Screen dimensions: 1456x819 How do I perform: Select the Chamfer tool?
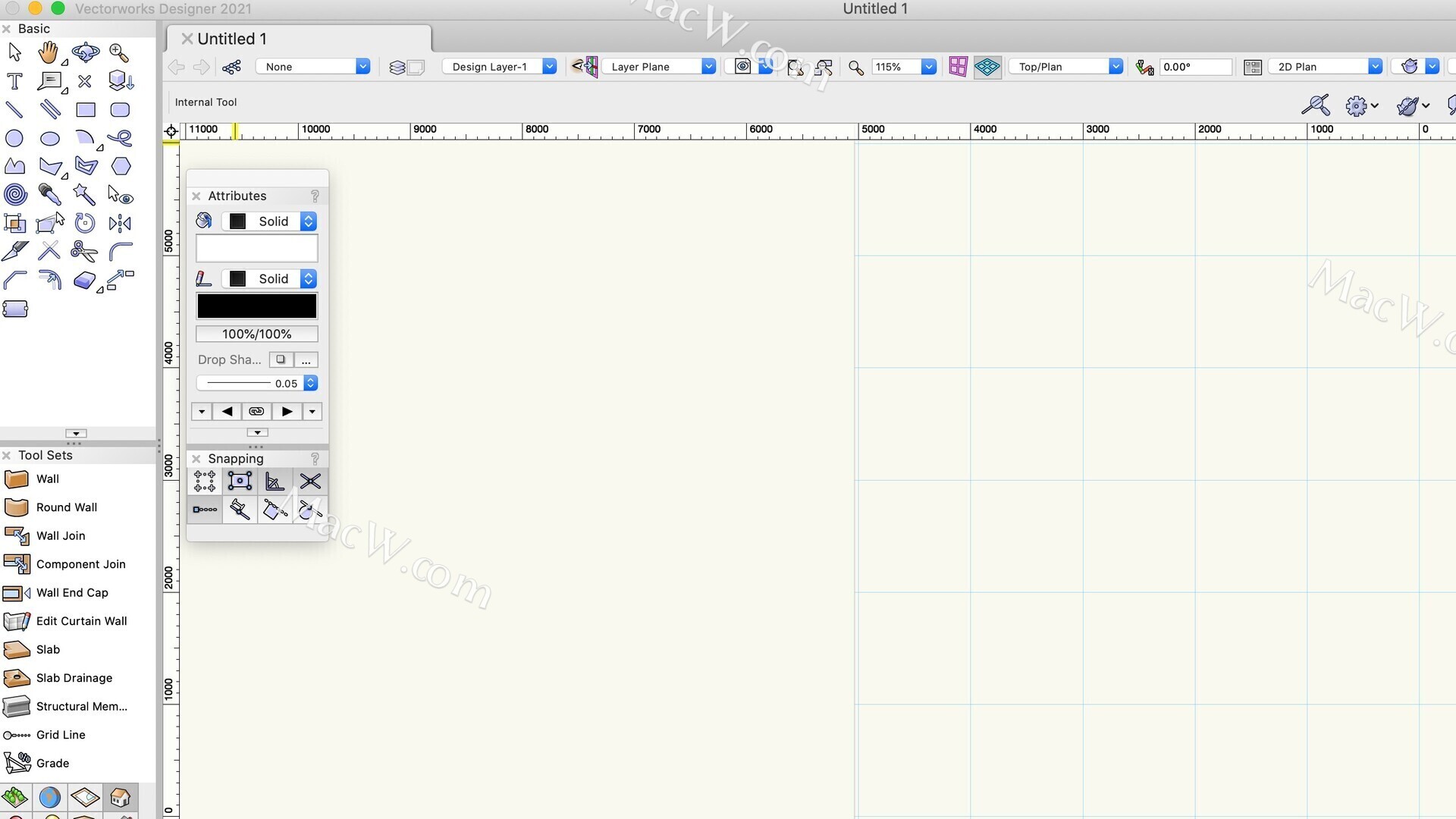pos(15,280)
